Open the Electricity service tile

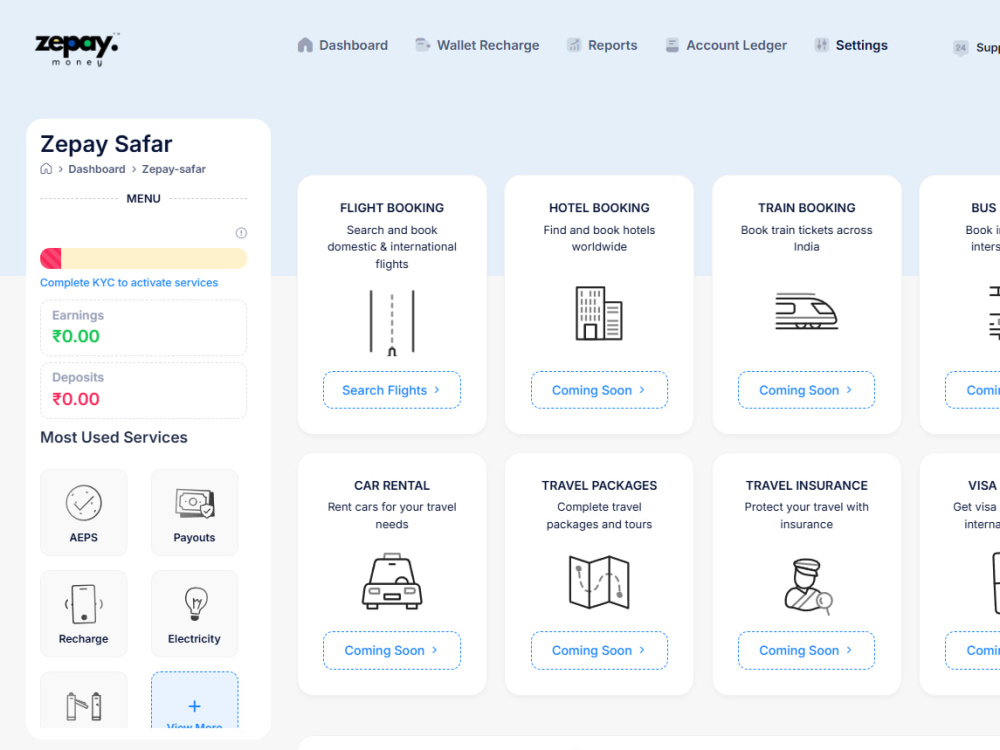[x=195, y=614]
